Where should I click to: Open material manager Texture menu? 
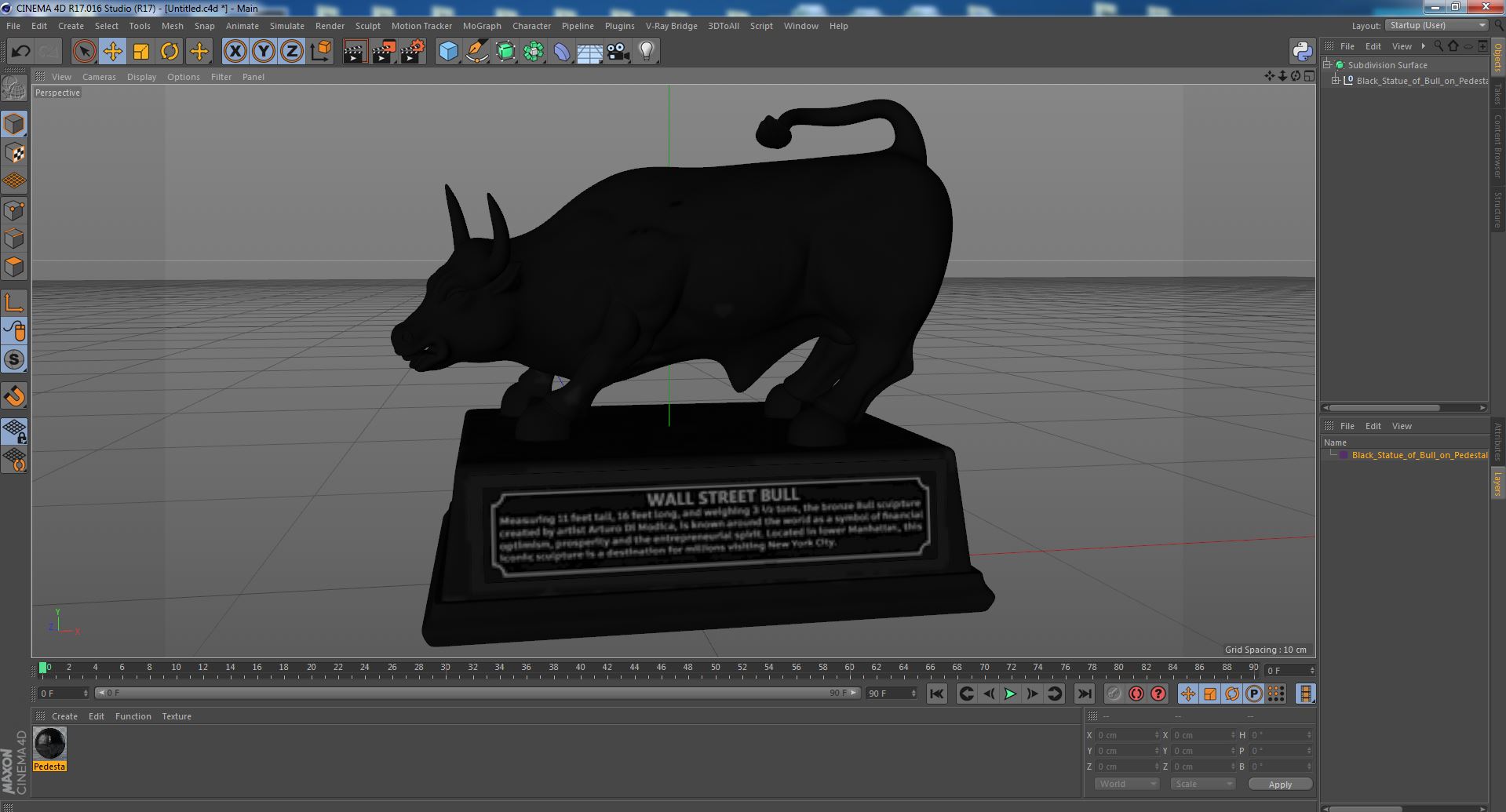(x=177, y=716)
